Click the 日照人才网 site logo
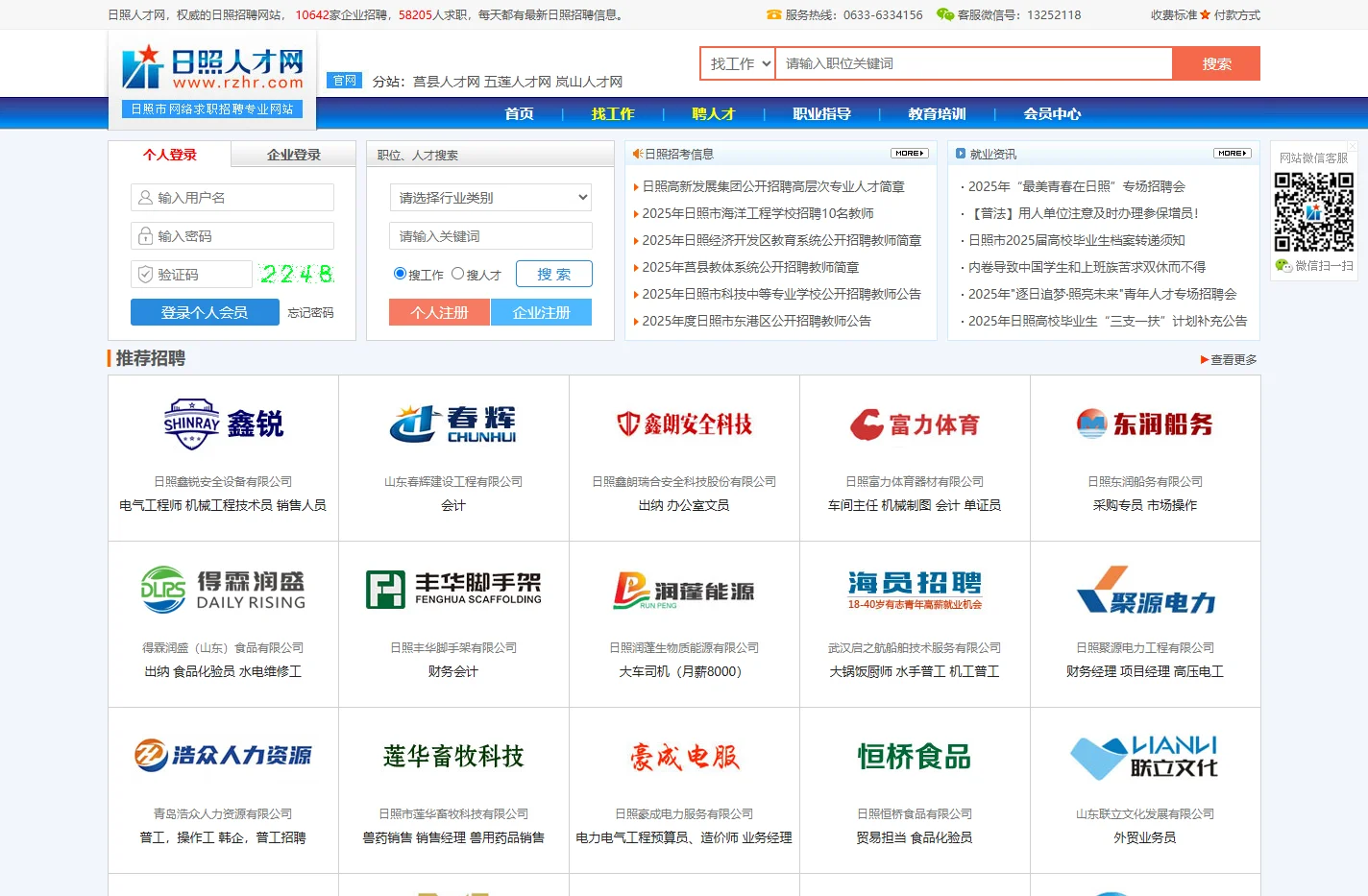 click(x=212, y=80)
